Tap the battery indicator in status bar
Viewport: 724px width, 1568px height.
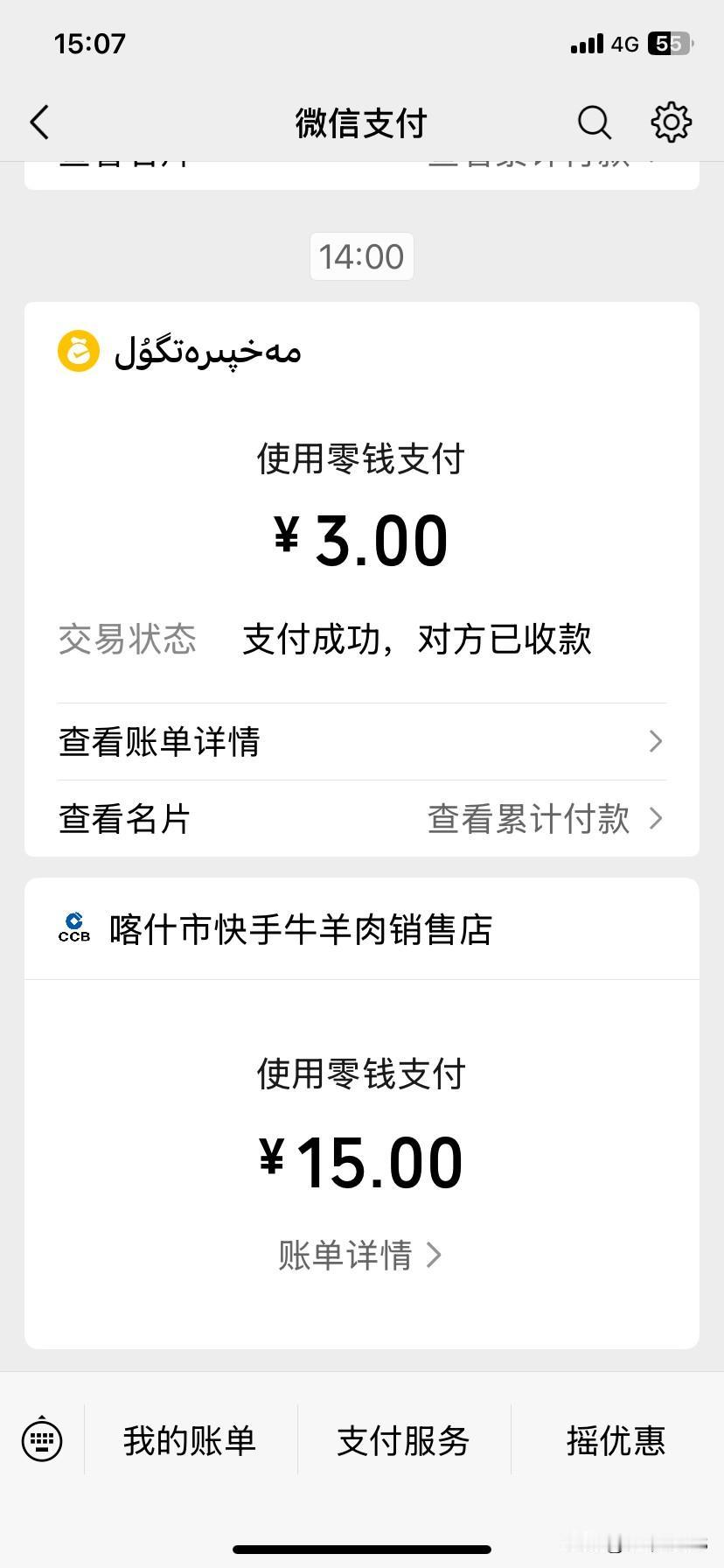pos(670,44)
